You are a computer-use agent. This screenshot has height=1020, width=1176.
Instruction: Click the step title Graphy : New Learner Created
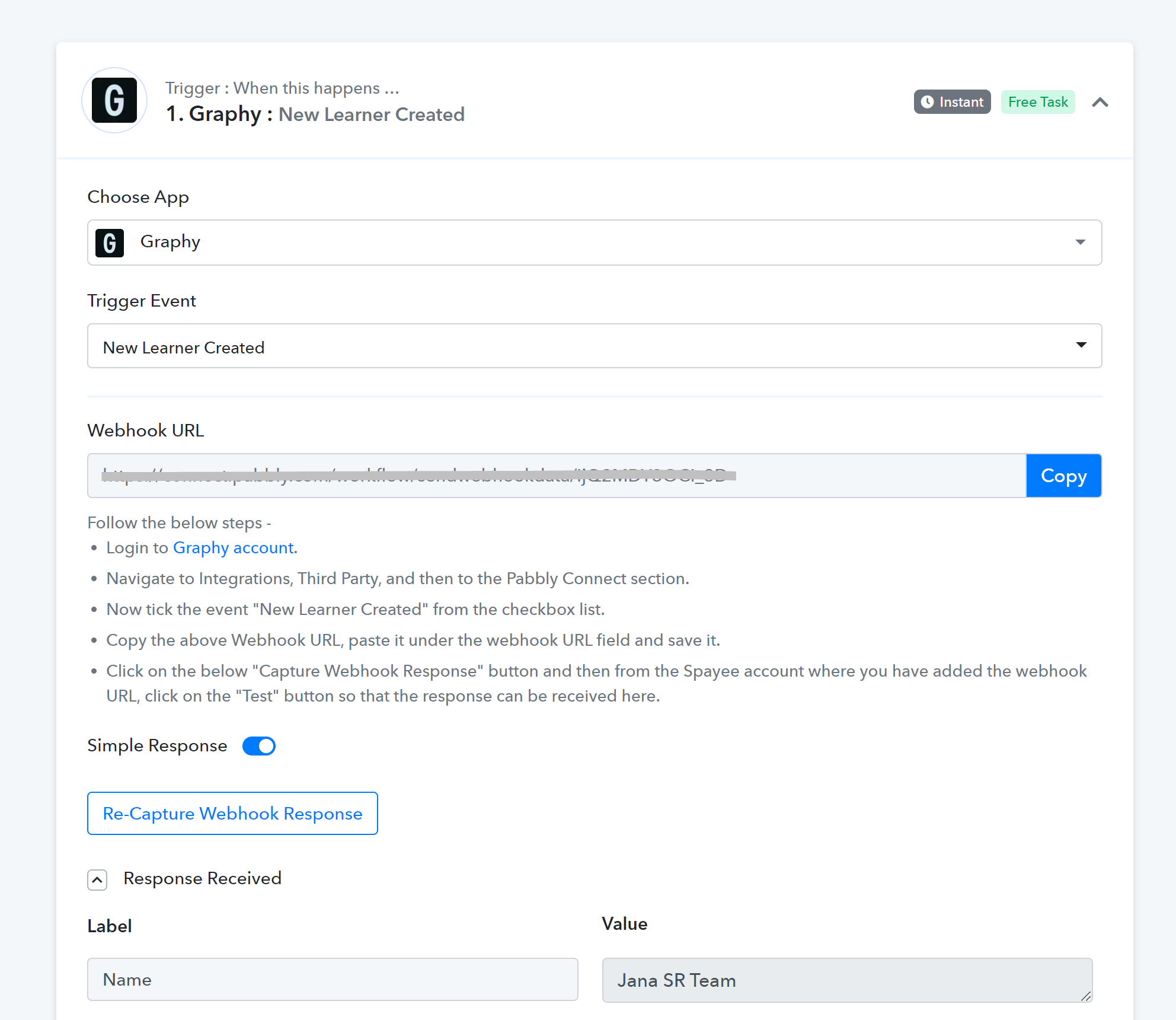coord(315,114)
